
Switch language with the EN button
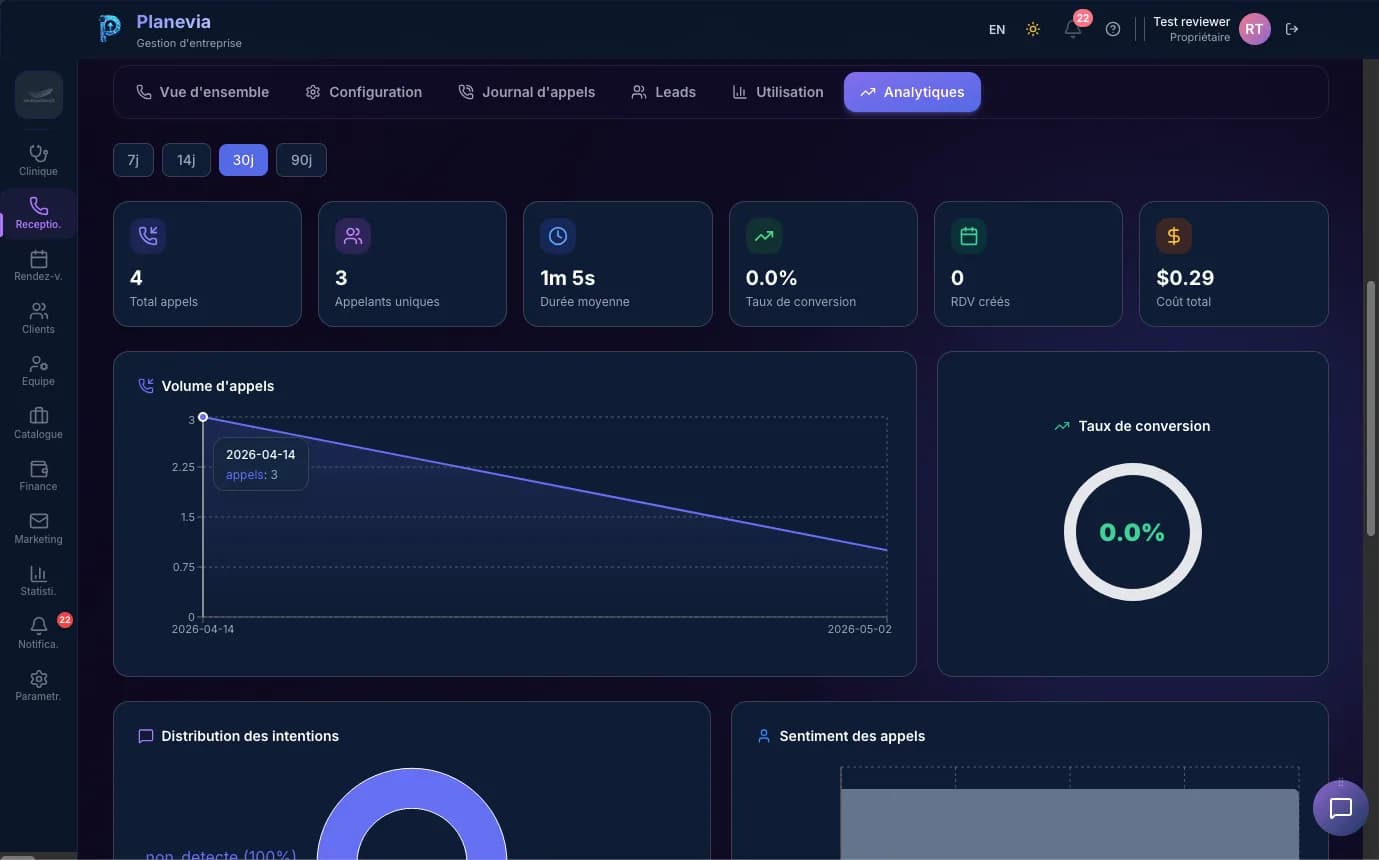click(997, 29)
